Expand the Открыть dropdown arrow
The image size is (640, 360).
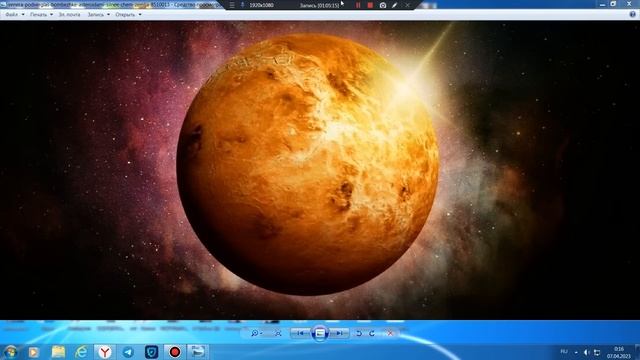click(x=140, y=14)
